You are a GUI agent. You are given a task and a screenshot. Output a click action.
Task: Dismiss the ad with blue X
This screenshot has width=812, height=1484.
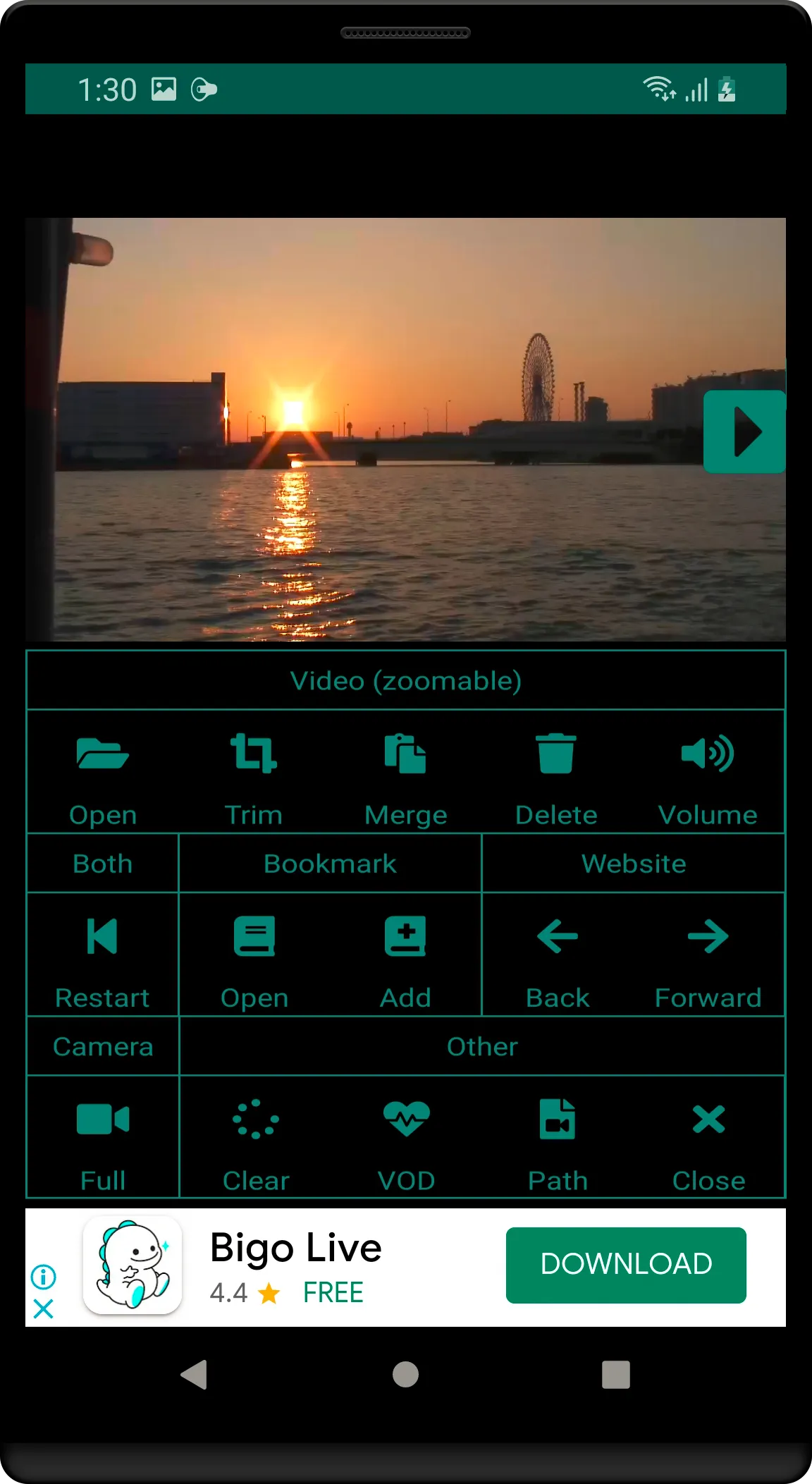(x=43, y=1309)
